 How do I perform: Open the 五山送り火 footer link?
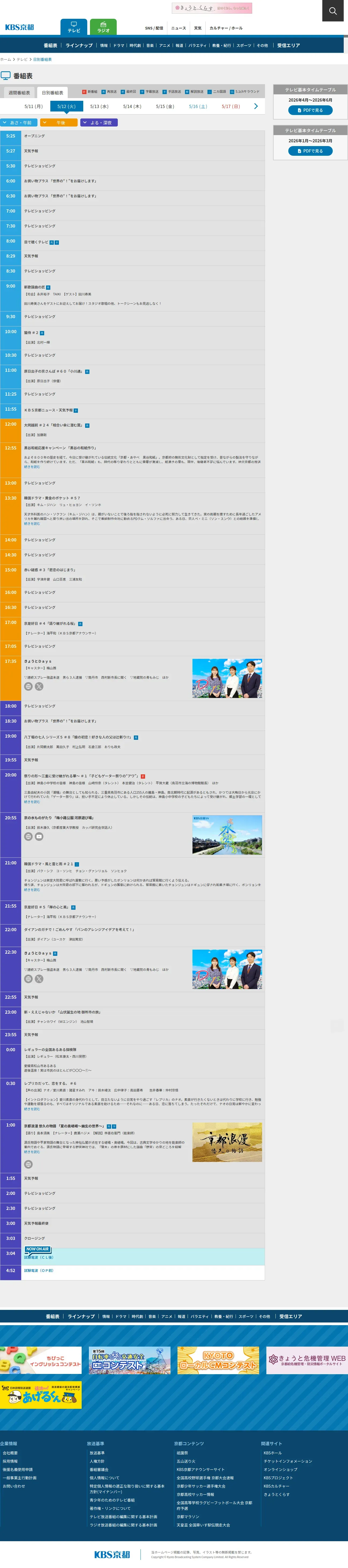186,1461
